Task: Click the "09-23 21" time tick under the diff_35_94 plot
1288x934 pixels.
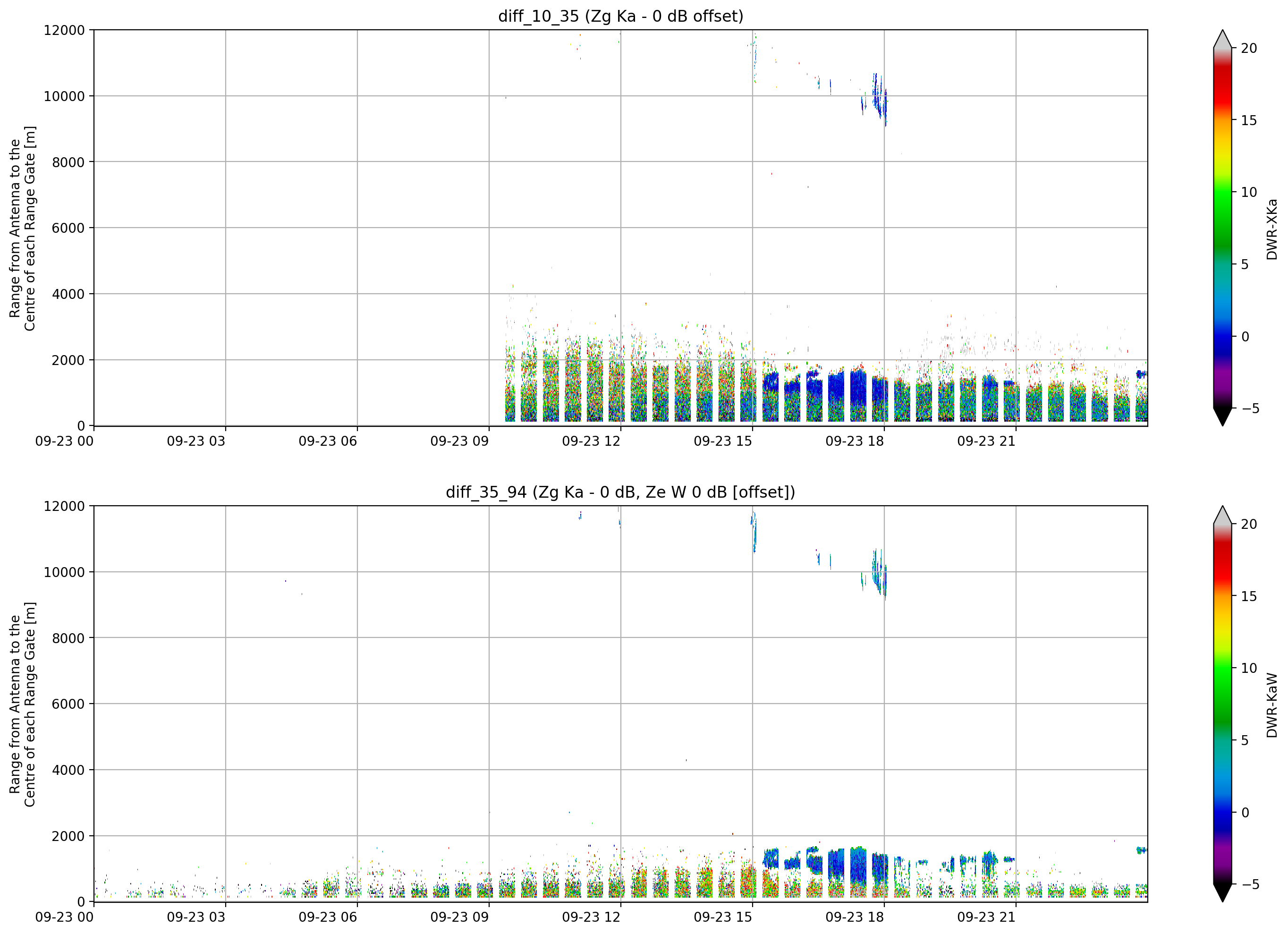Action: [x=986, y=917]
